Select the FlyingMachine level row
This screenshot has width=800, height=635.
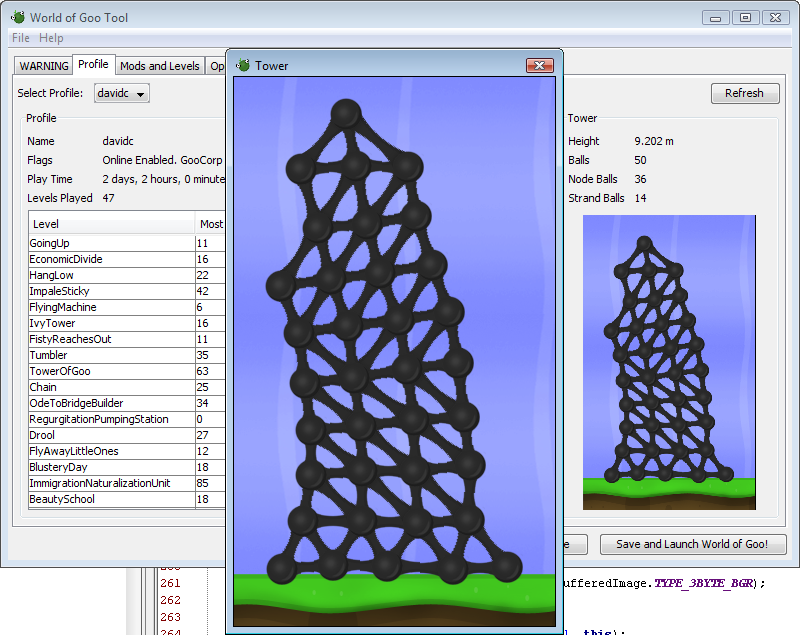[127, 307]
